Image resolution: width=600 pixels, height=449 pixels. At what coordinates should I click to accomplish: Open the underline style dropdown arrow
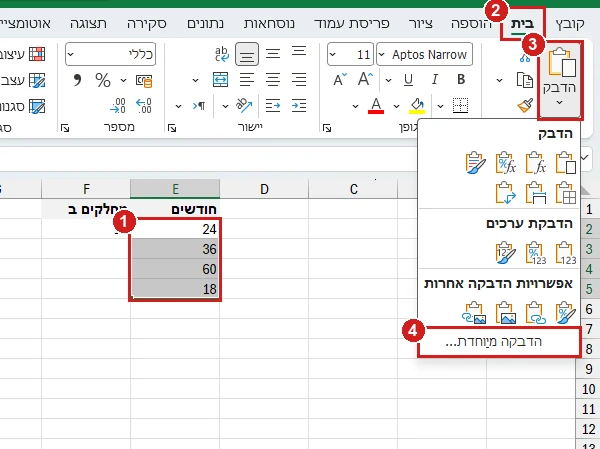[x=388, y=80]
